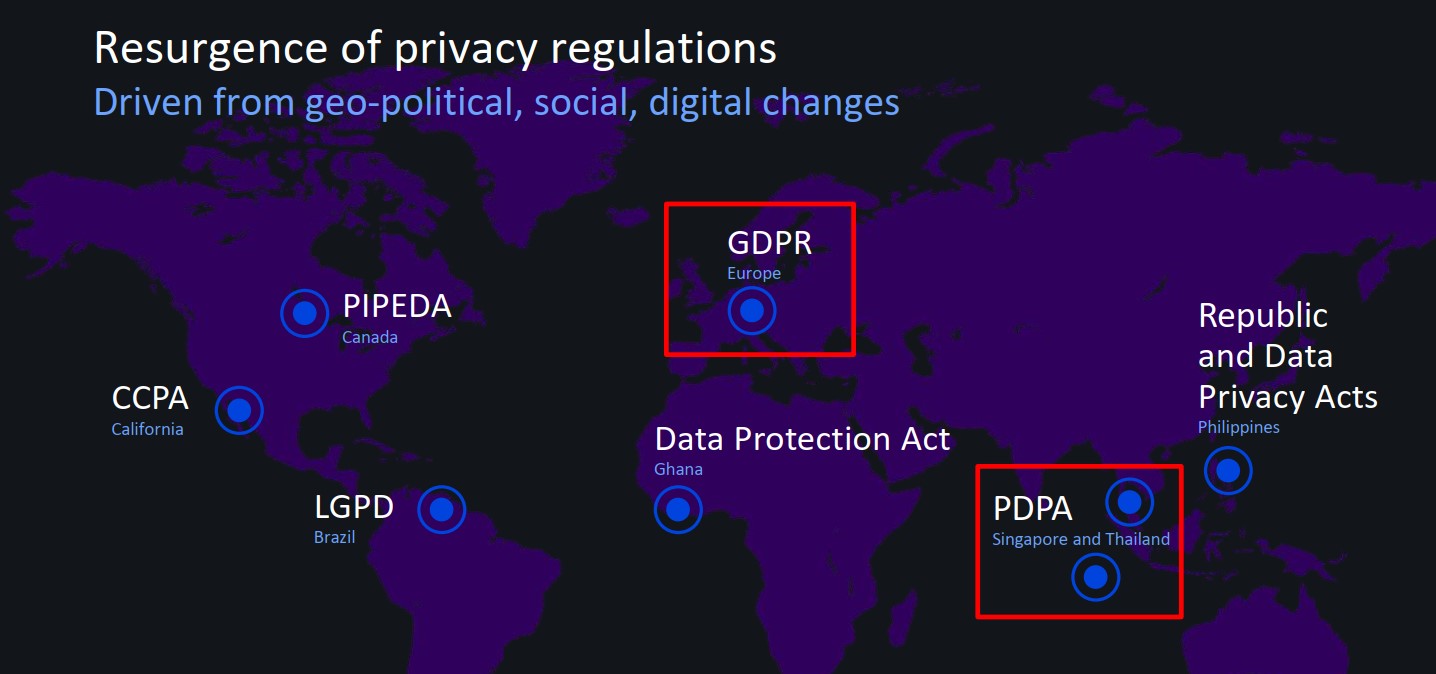Click the subtitle Driven from geo-political changes
Viewport: 1436px width, 674px height.
click(496, 102)
